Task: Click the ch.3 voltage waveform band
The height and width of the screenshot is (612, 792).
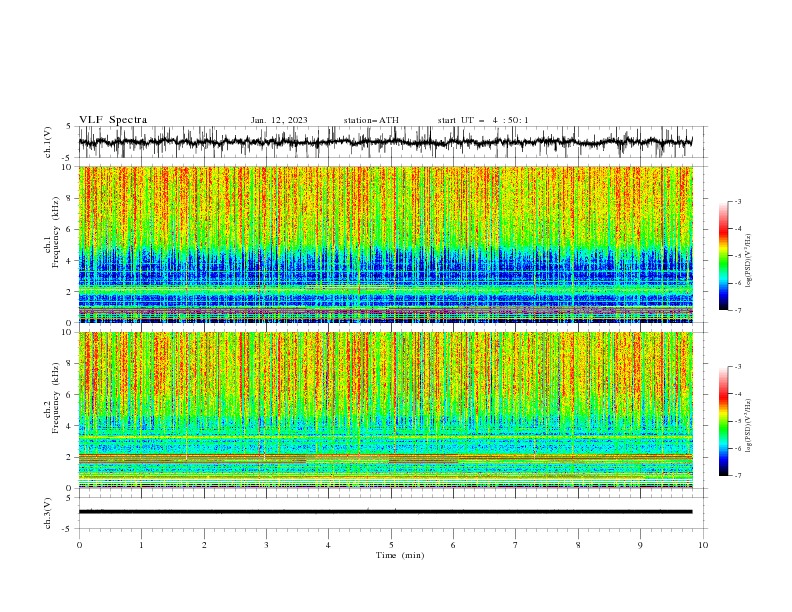Action: pos(385,512)
